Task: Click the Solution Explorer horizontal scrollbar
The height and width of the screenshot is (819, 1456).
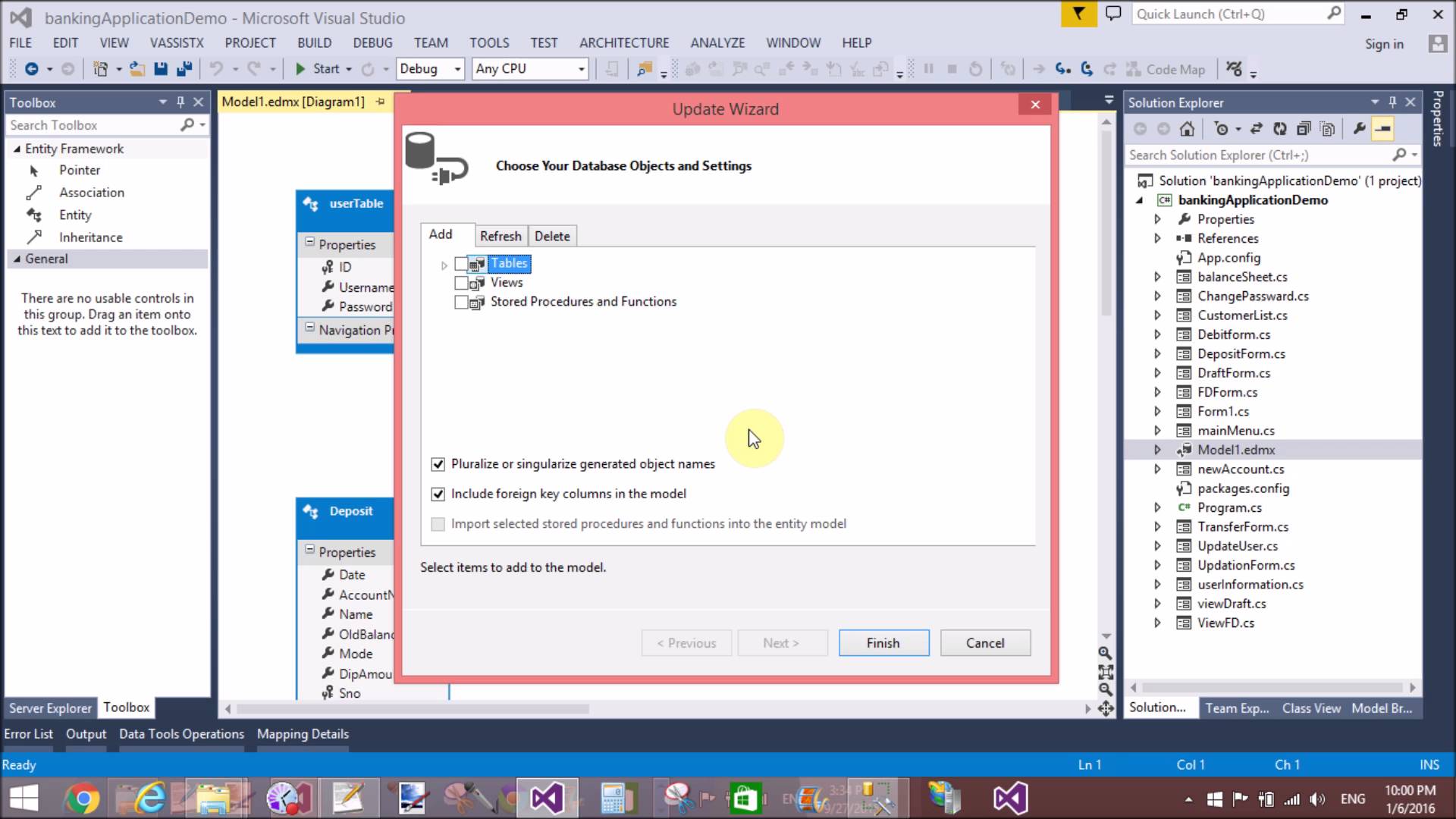Action: (1272, 688)
